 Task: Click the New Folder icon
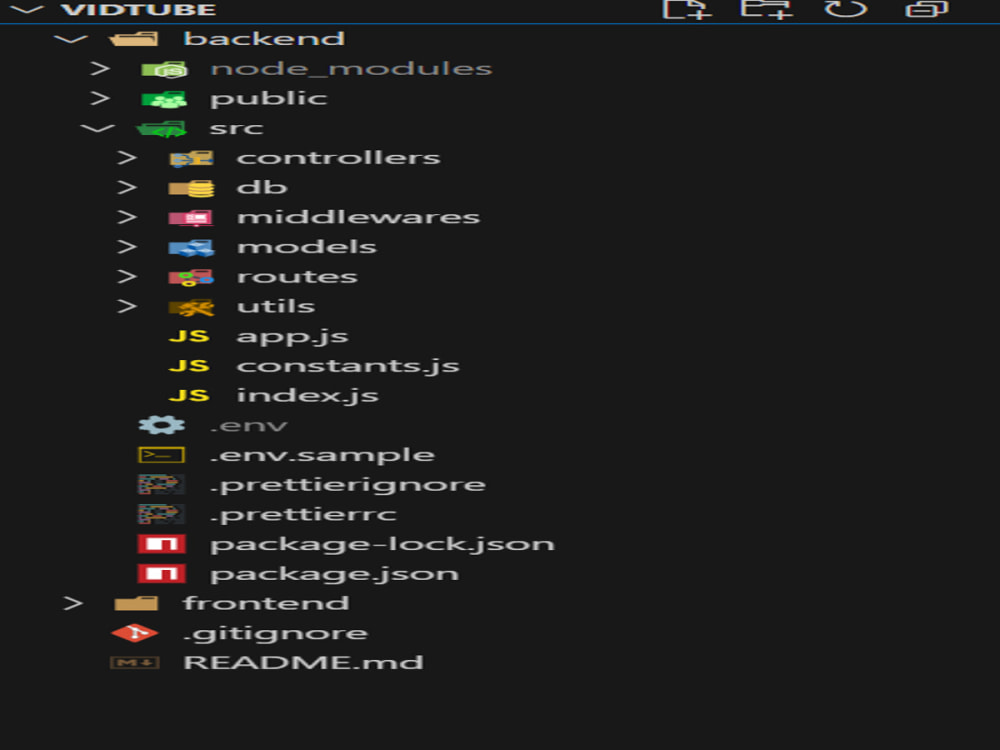(x=766, y=9)
